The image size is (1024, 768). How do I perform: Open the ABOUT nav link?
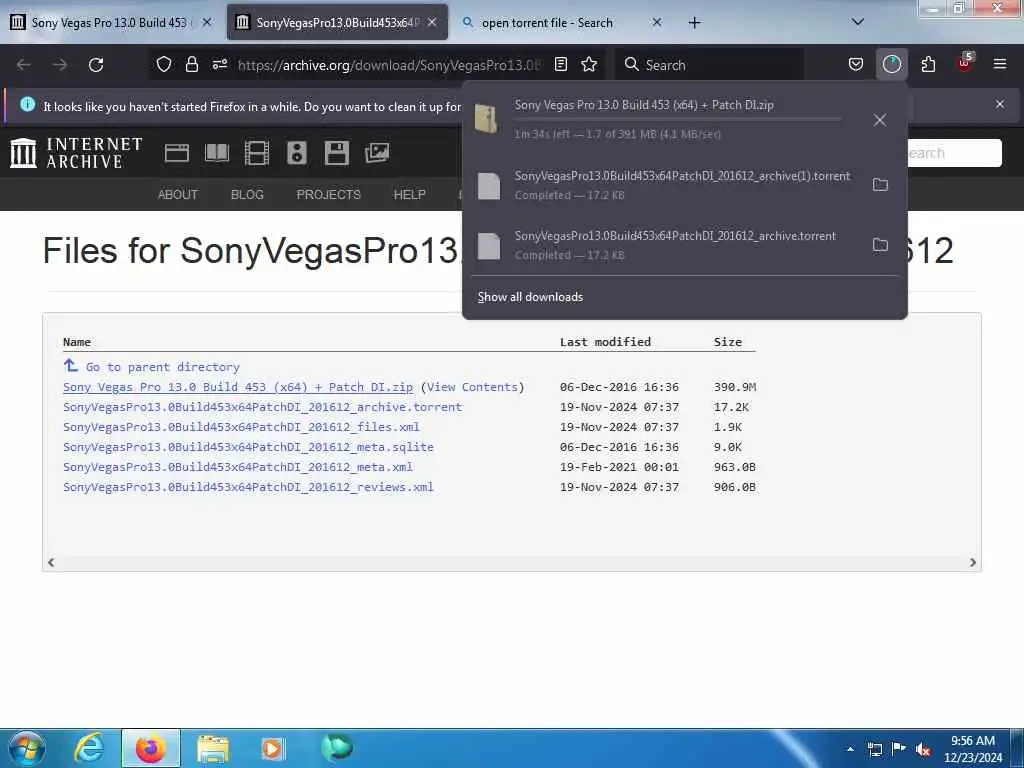pos(178,195)
